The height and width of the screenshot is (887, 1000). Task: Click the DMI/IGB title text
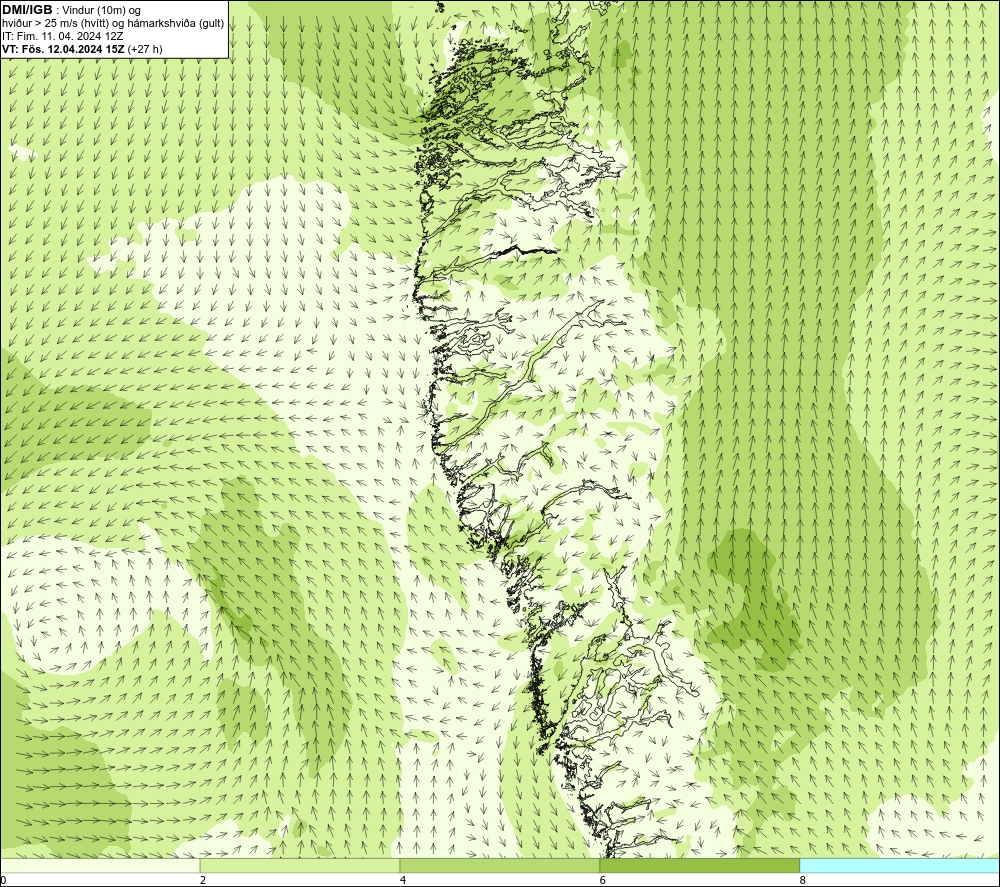tap(27, 10)
